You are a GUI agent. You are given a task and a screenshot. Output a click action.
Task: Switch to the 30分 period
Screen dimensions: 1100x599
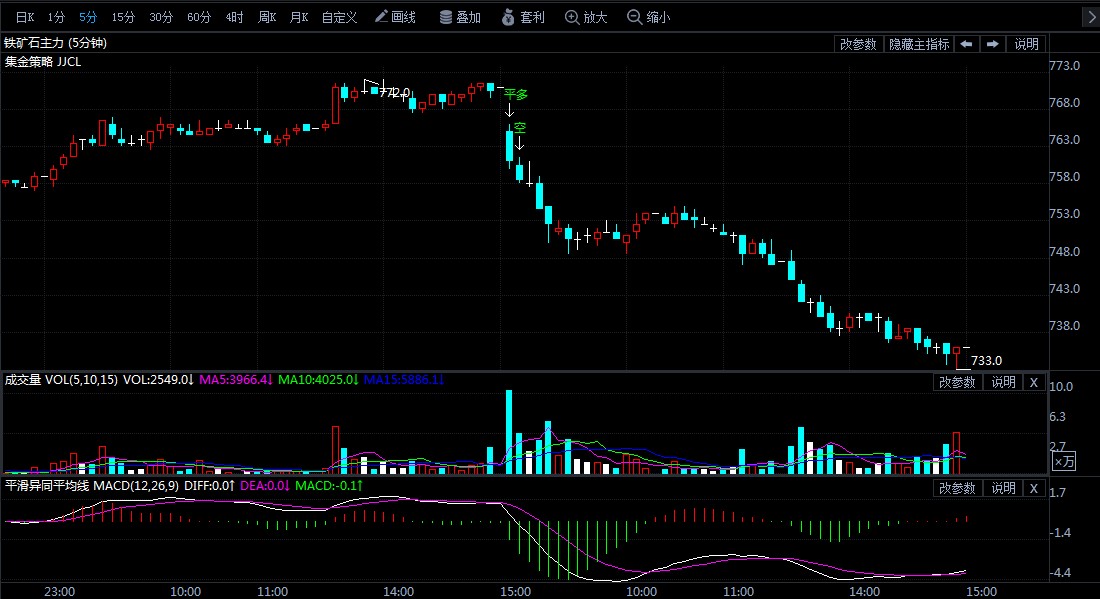coord(161,17)
